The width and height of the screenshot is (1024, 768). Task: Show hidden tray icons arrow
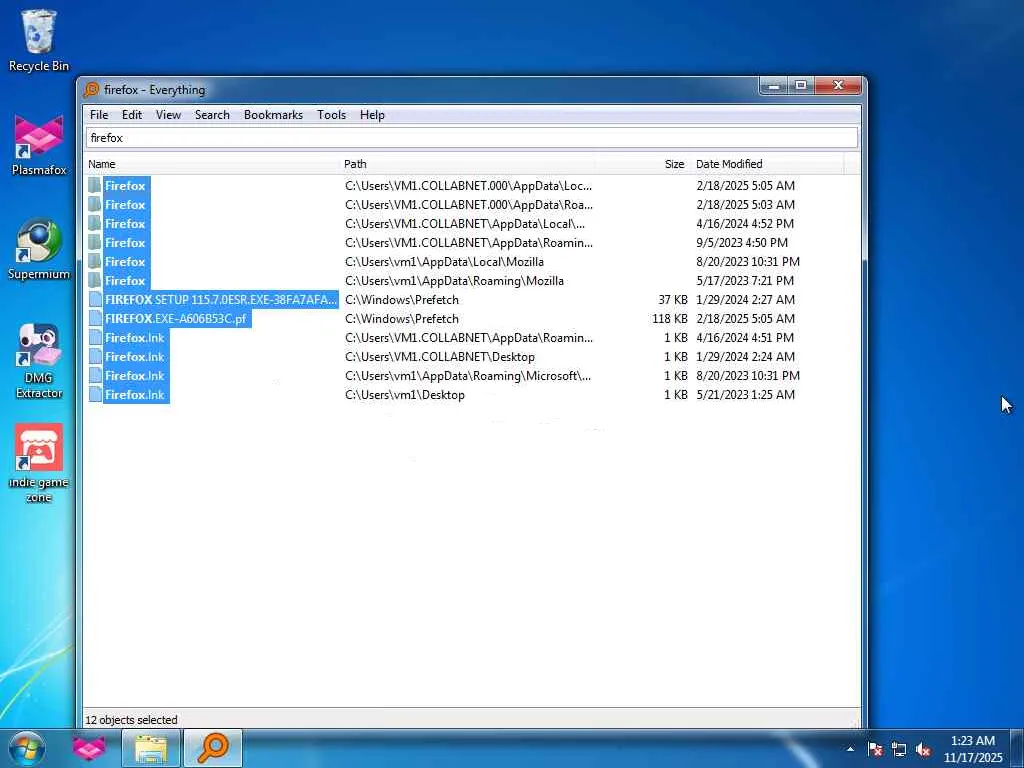[x=850, y=749]
